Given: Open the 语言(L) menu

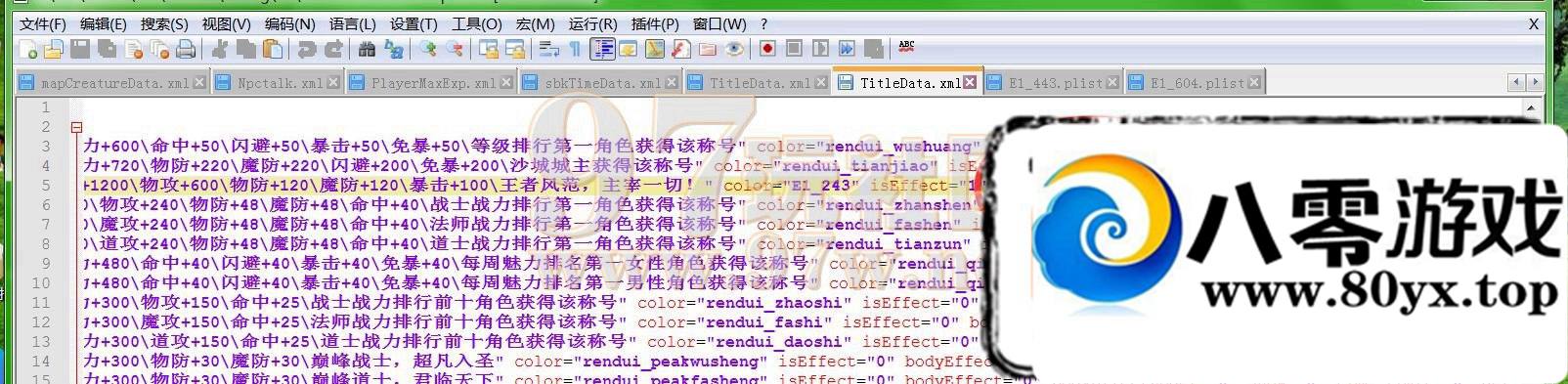Looking at the screenshot, I should [x=352, y=23].
